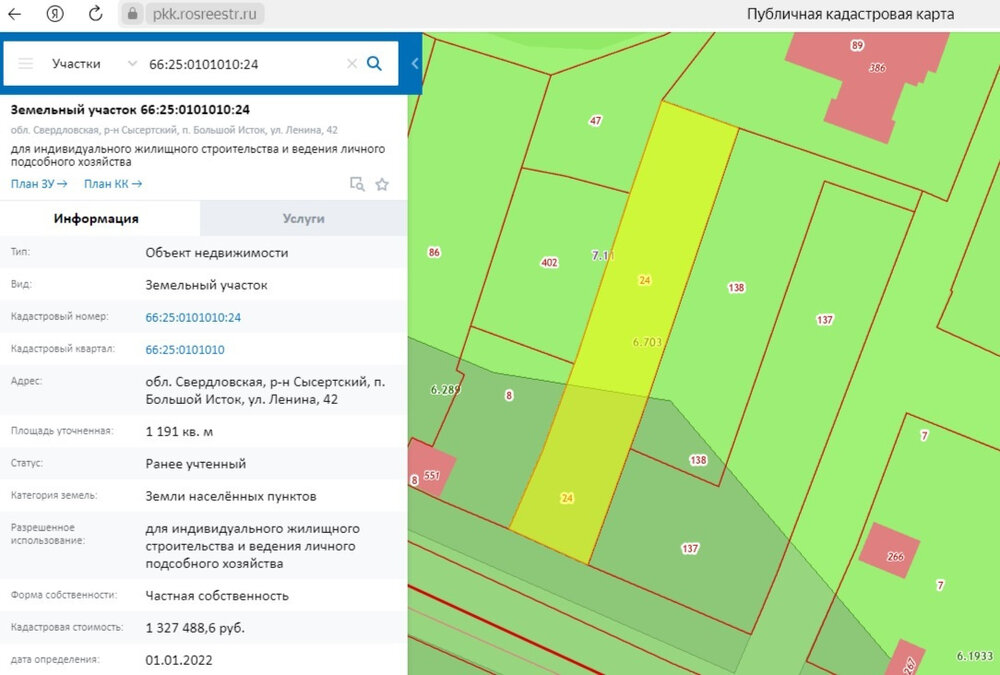Viewport: 1000px width, 675px height.
Task: Switch to Услуги tab
Action: (304, 218)
